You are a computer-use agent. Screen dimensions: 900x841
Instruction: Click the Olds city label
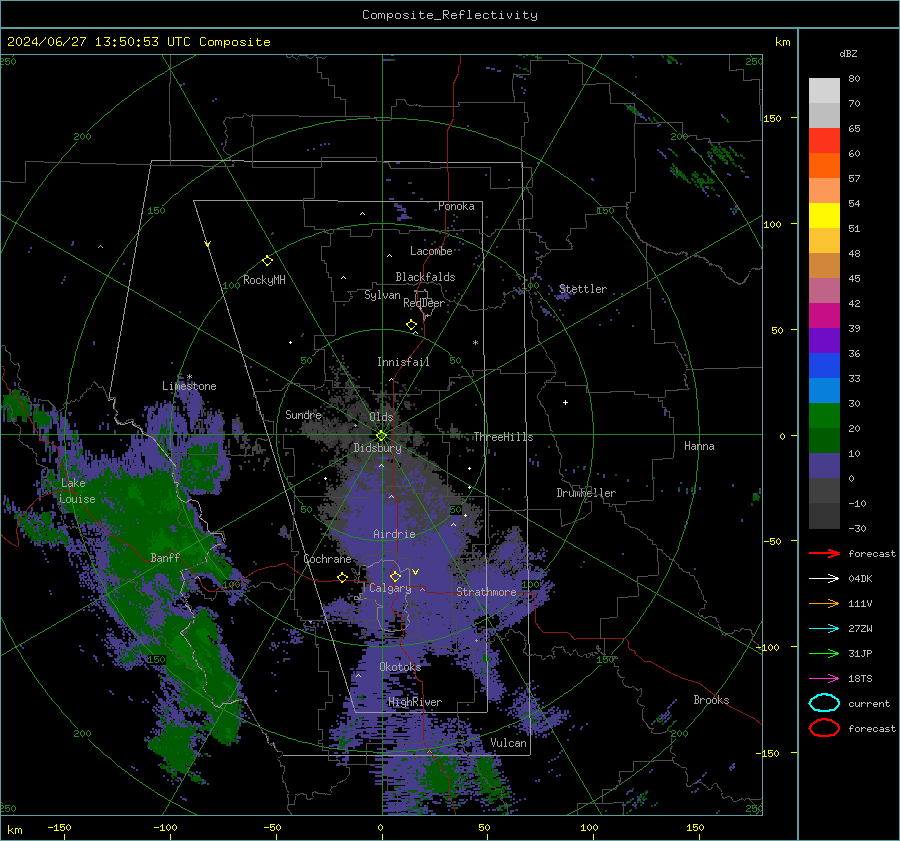coord(381,417)
